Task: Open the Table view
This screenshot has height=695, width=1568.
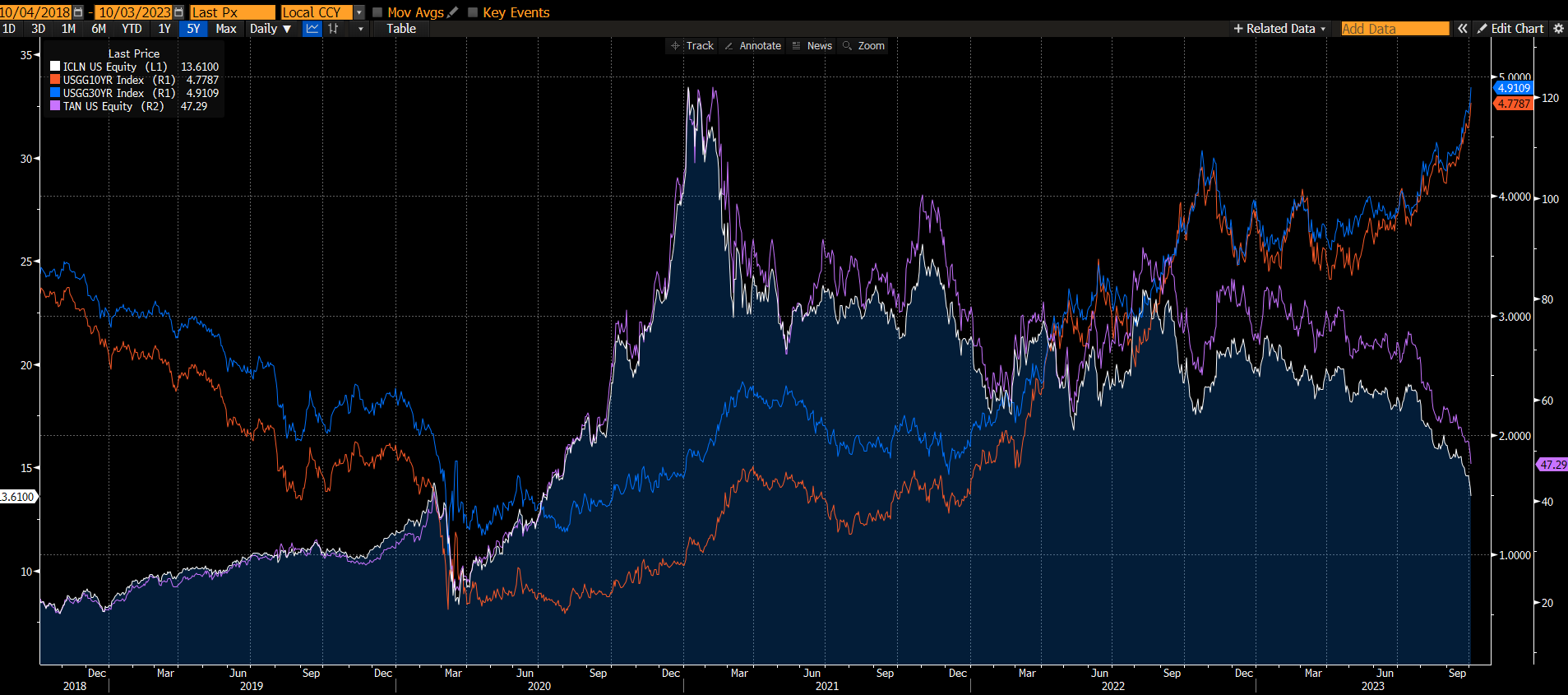Action: click(x=401, y=29)
